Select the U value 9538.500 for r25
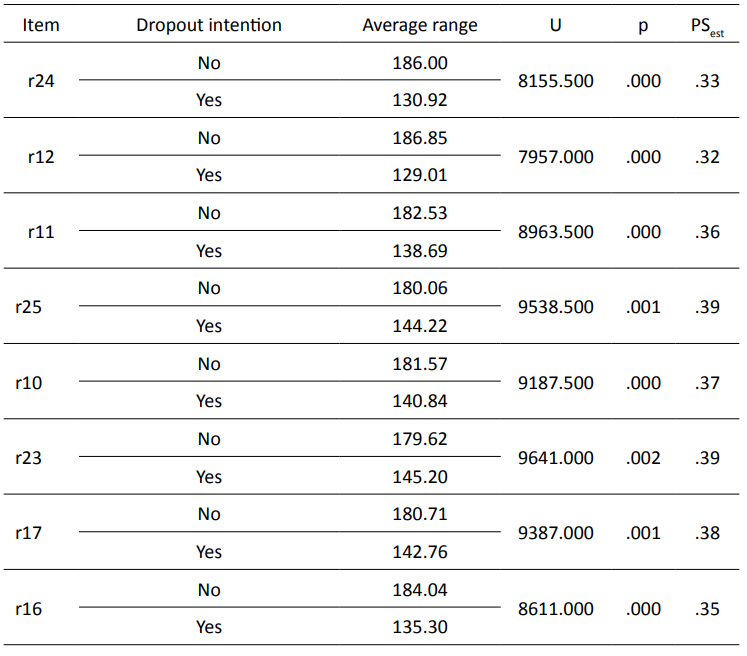 (556, 307)
